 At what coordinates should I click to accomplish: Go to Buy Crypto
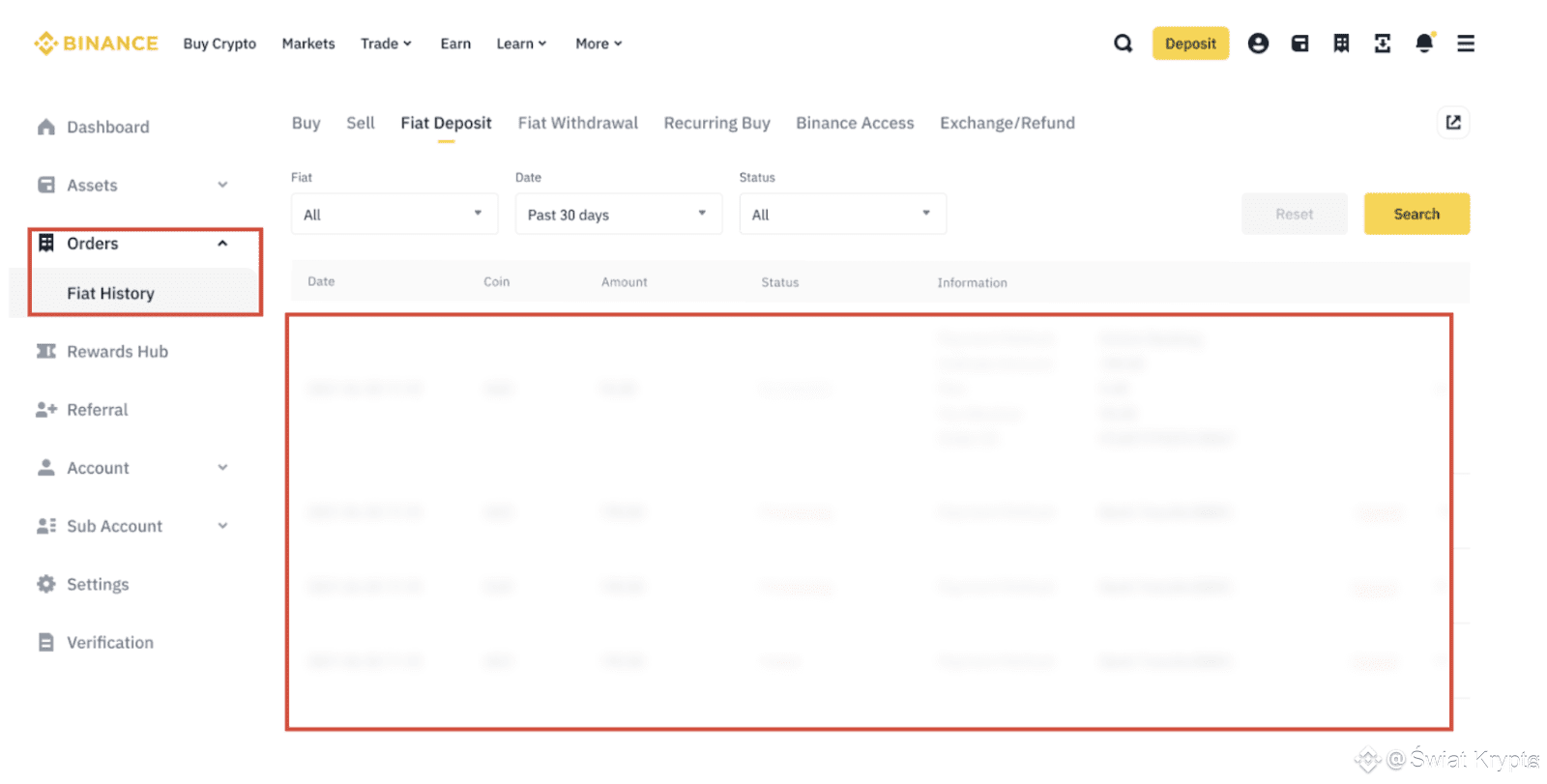pos(219,44)
